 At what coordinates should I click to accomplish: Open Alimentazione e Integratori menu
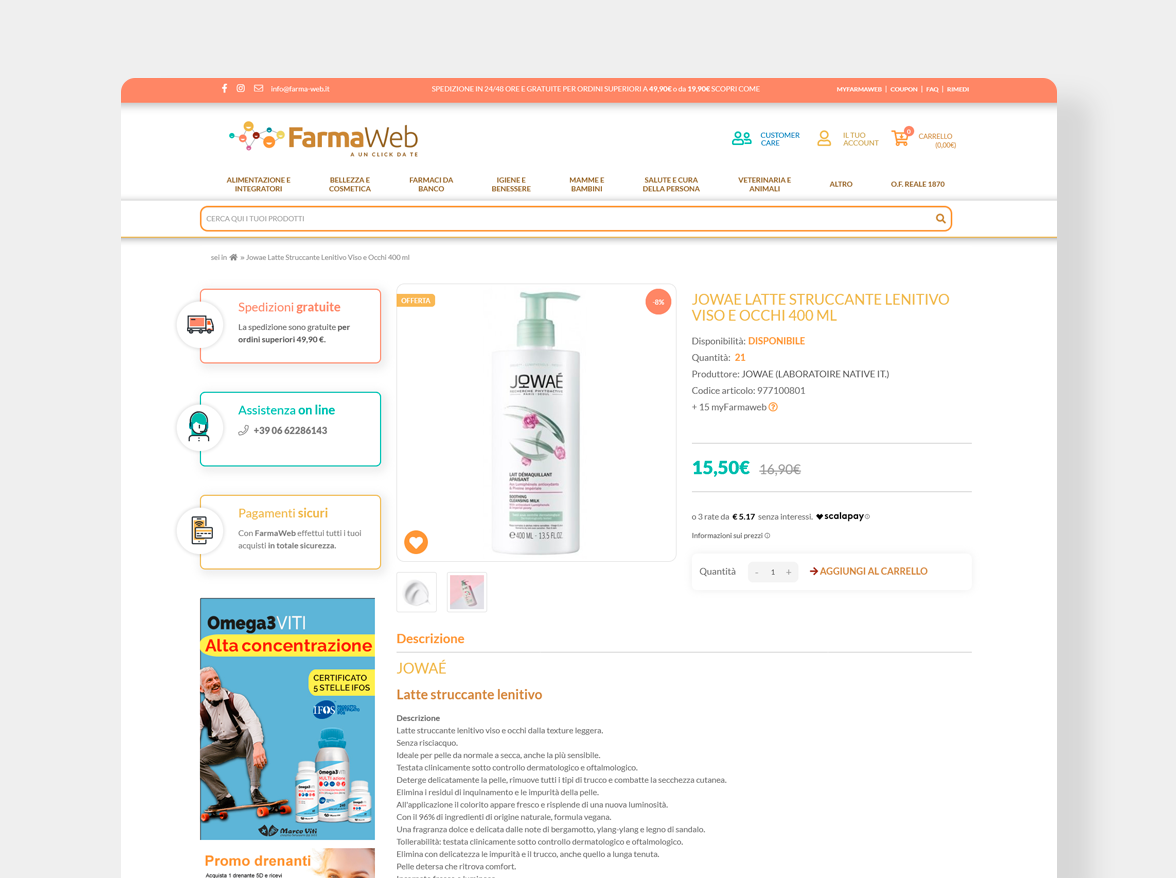coord(258,184)
